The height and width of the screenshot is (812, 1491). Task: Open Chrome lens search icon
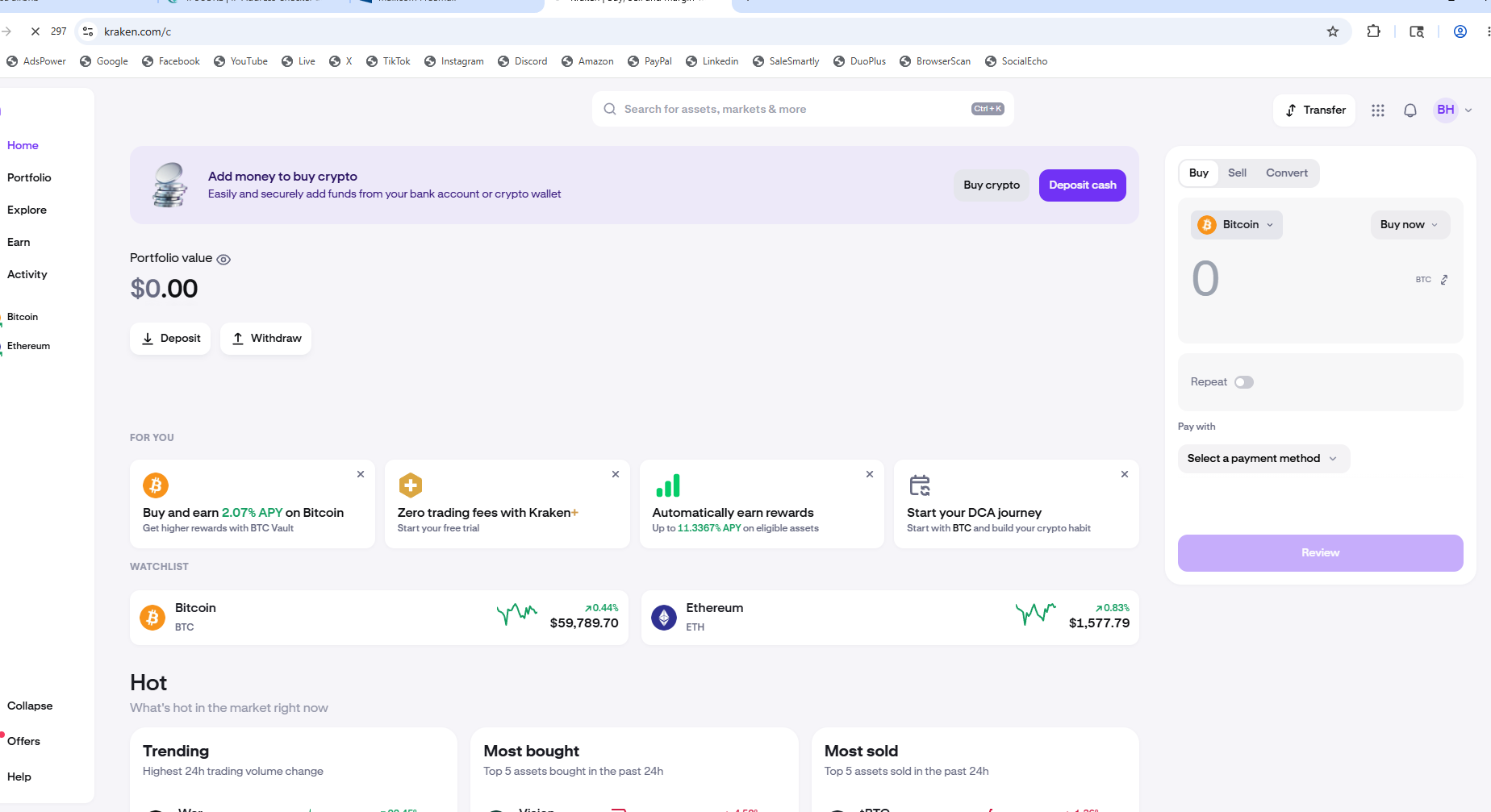[1417, 31]
